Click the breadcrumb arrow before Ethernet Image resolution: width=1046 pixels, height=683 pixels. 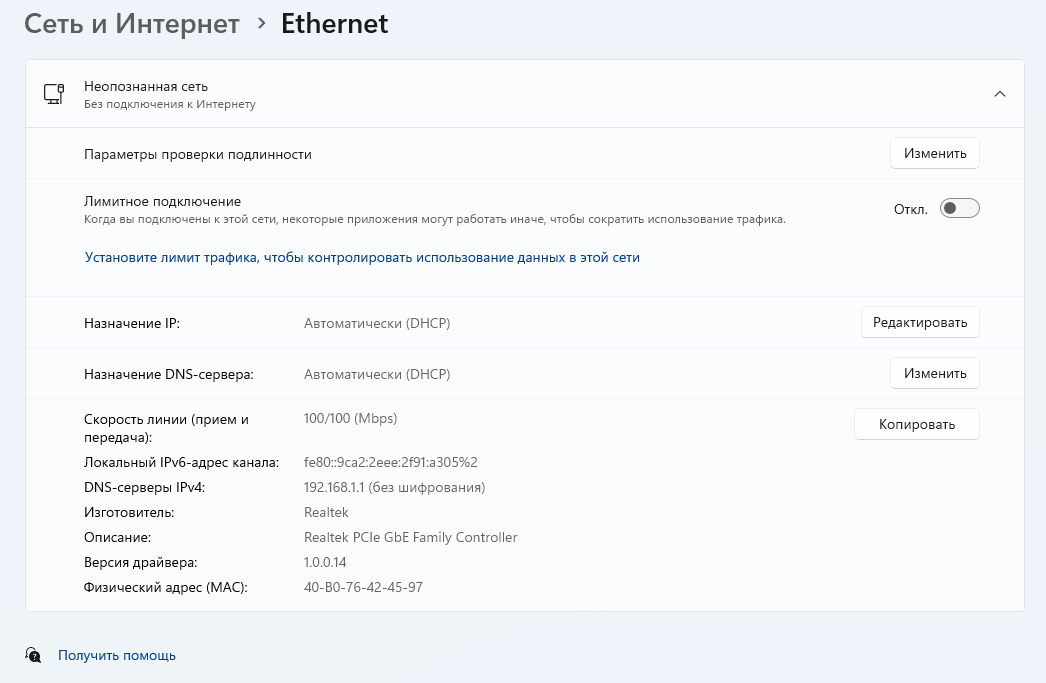[262, 22]
